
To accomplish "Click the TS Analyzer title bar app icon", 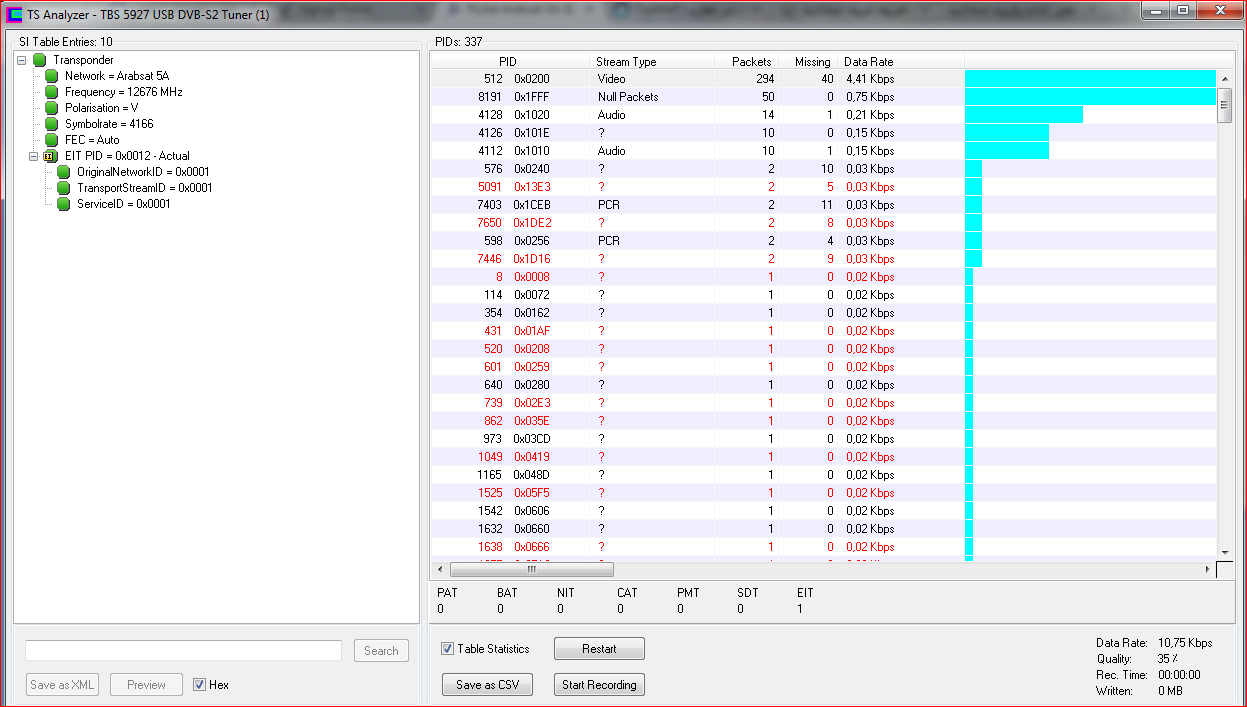I will coord(15,14).
